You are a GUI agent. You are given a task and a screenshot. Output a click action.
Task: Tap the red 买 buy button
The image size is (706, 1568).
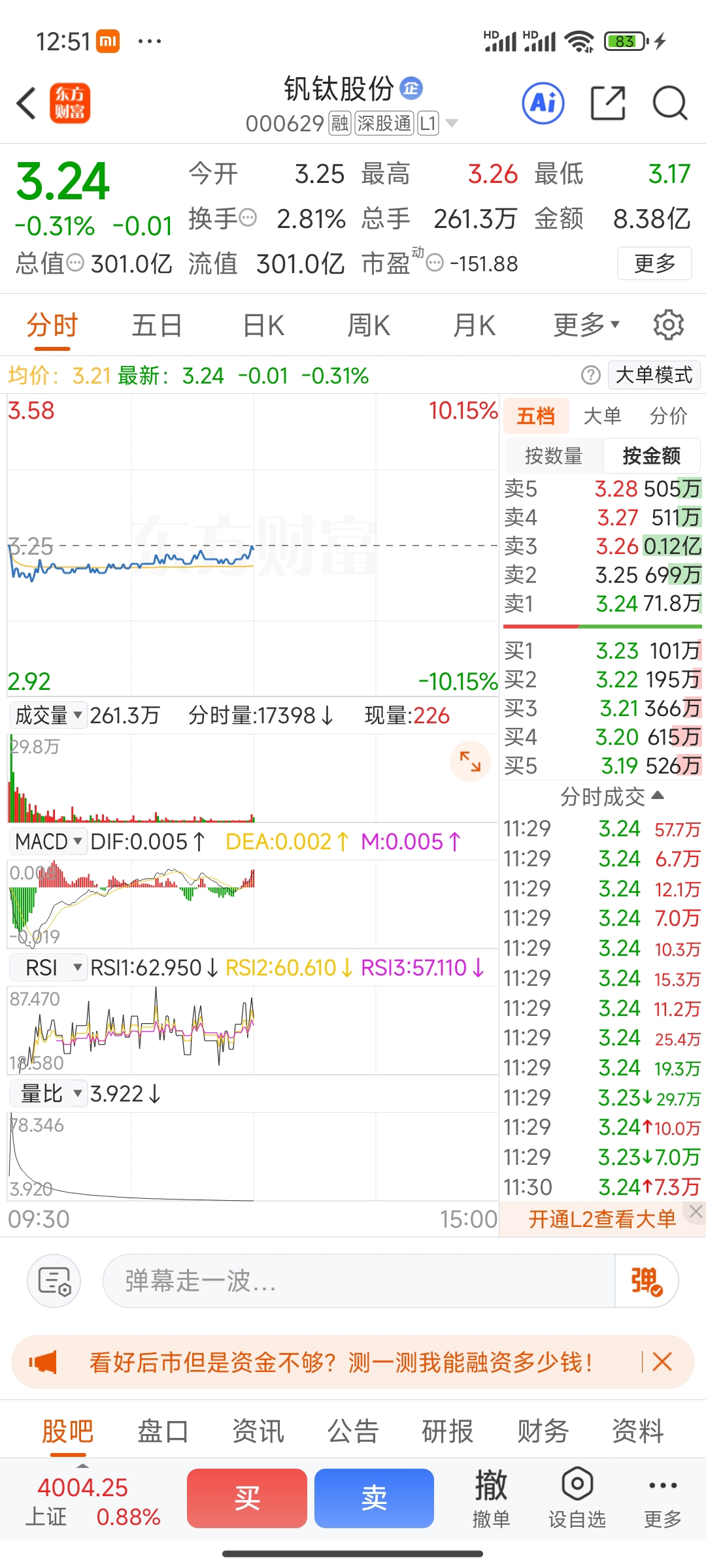247,1498
